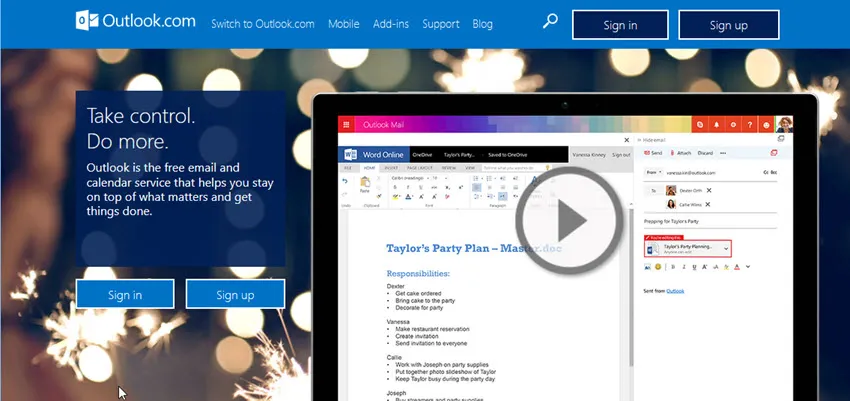Click Sign in button in top header
Screen dimensions: 850x401
(620, 25)
